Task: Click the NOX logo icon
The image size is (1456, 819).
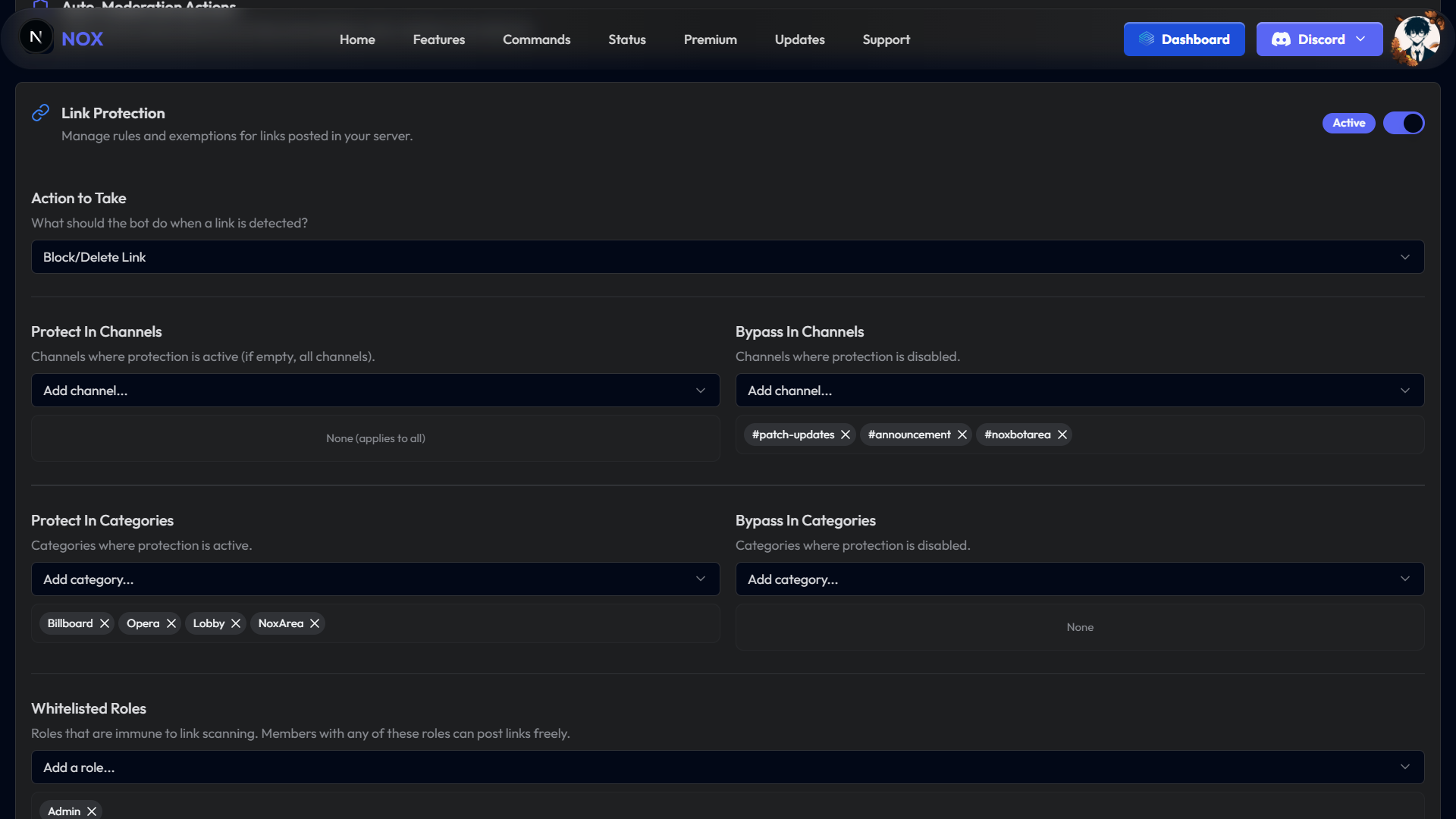Action: pyautogui.click(x=36, y=37)
